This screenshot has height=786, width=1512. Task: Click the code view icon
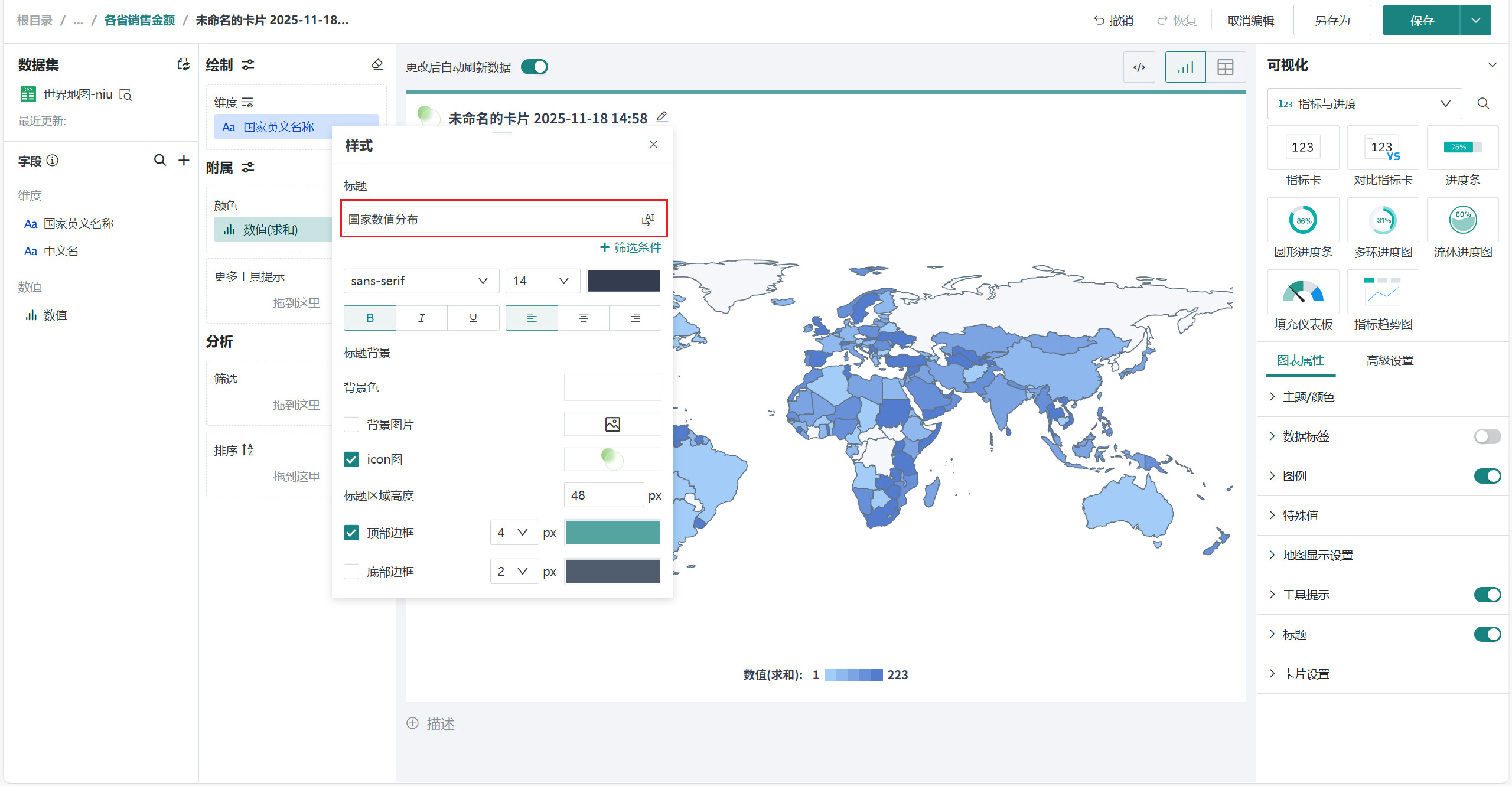click(1139, 67)
